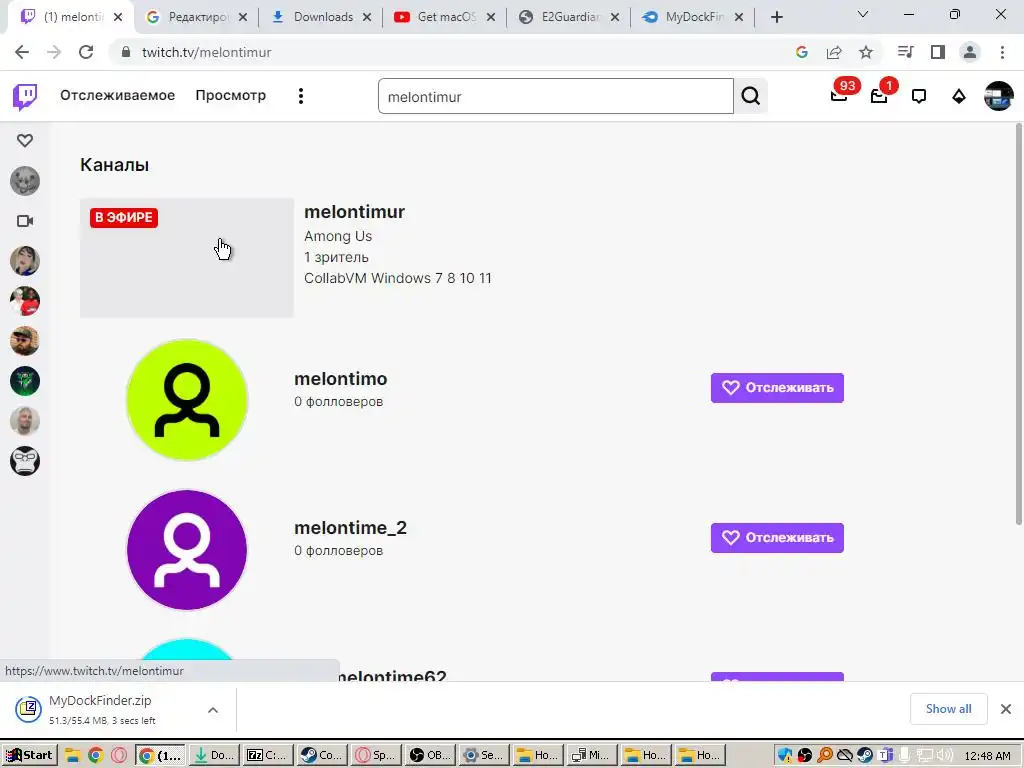Click Show all downloads
Image resolution: width=1024 pixels, height=768 pixels.
pos(948,709)
